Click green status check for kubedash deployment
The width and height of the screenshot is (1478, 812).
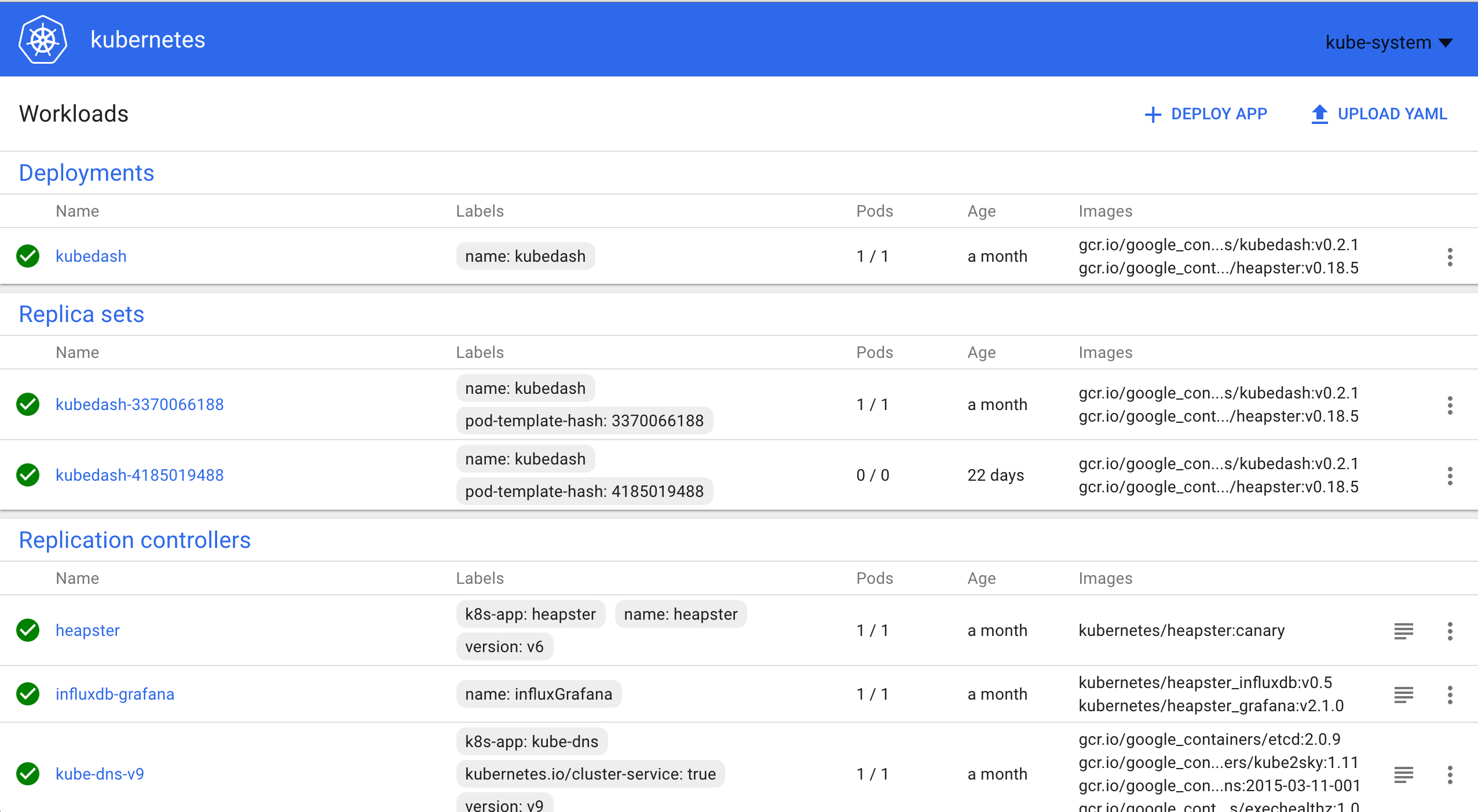pos(28,256)
